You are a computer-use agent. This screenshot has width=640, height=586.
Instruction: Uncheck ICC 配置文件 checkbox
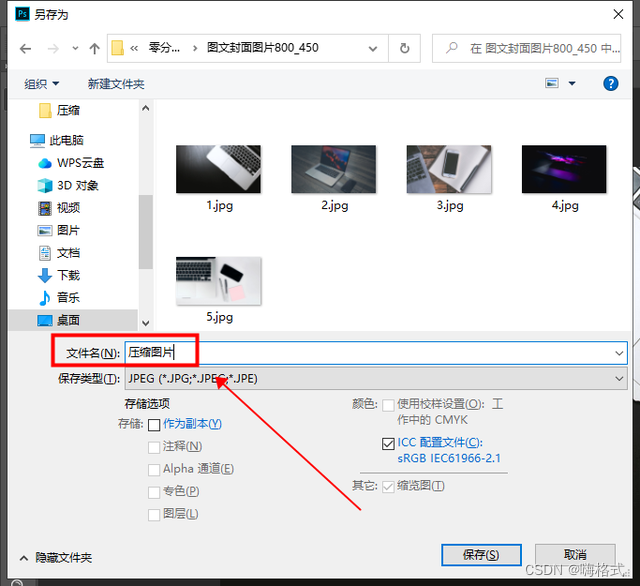[388, 444]
